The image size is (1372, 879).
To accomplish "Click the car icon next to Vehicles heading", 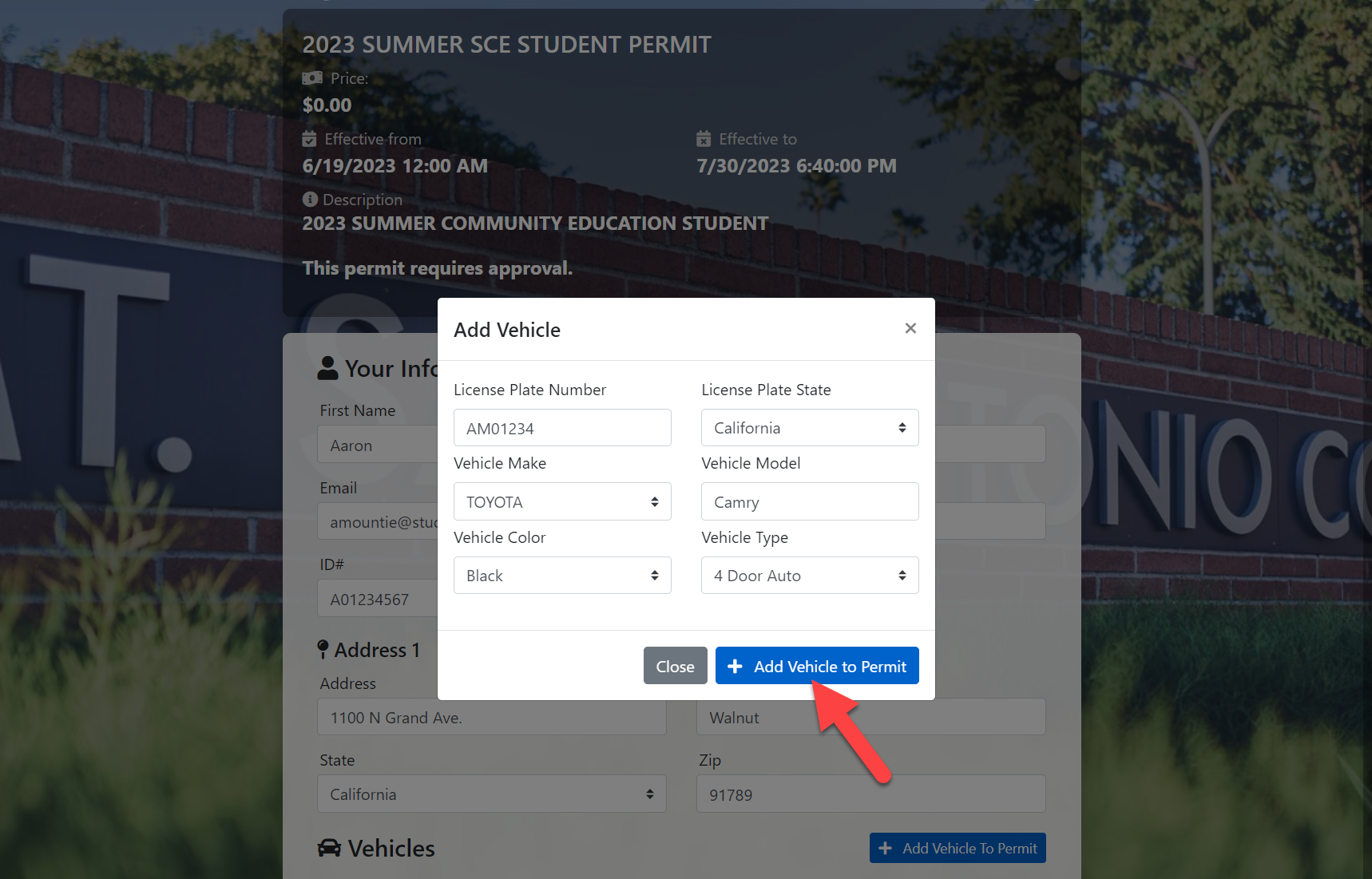I will tap(329, 848).
